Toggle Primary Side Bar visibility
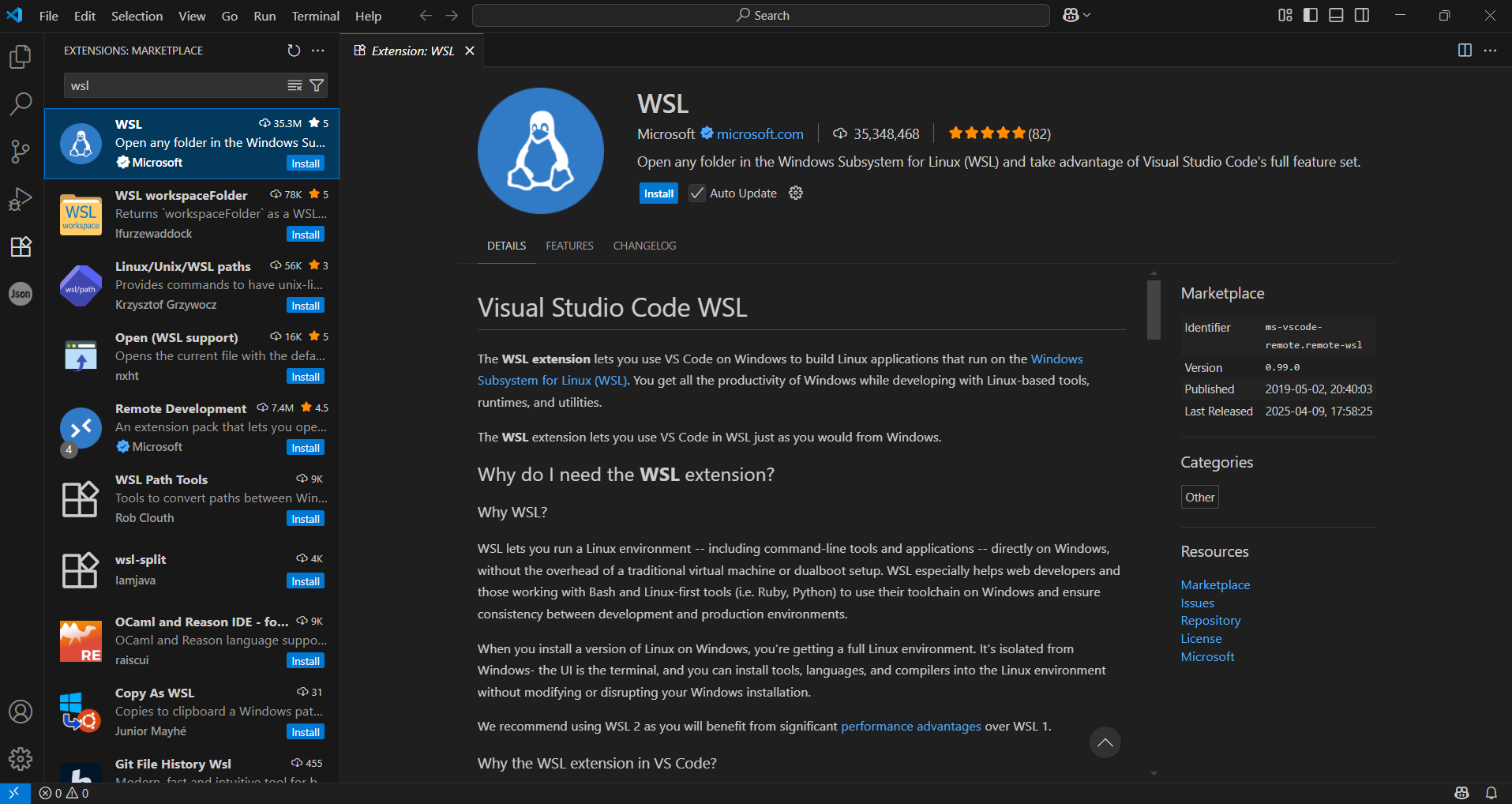 [x=1311, y=15]
